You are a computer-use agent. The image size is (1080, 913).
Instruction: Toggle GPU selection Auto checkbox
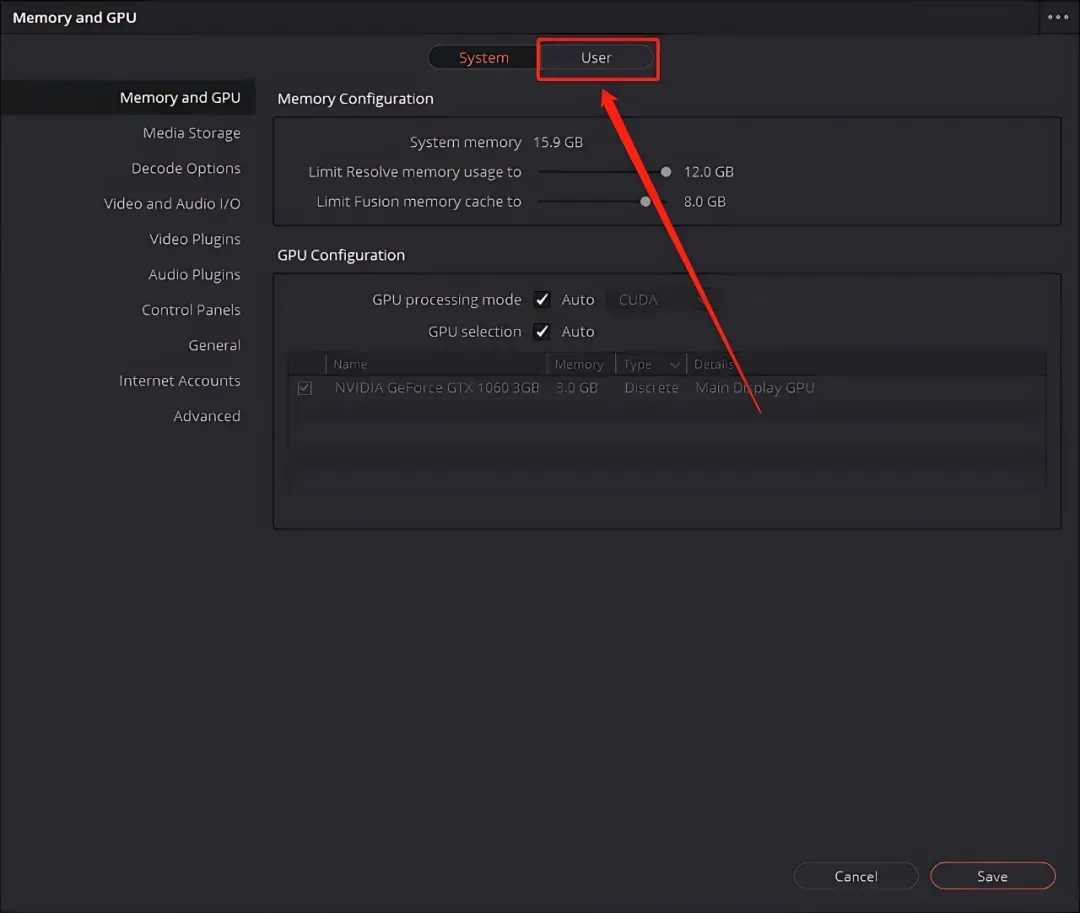click(x=542, y=332)
